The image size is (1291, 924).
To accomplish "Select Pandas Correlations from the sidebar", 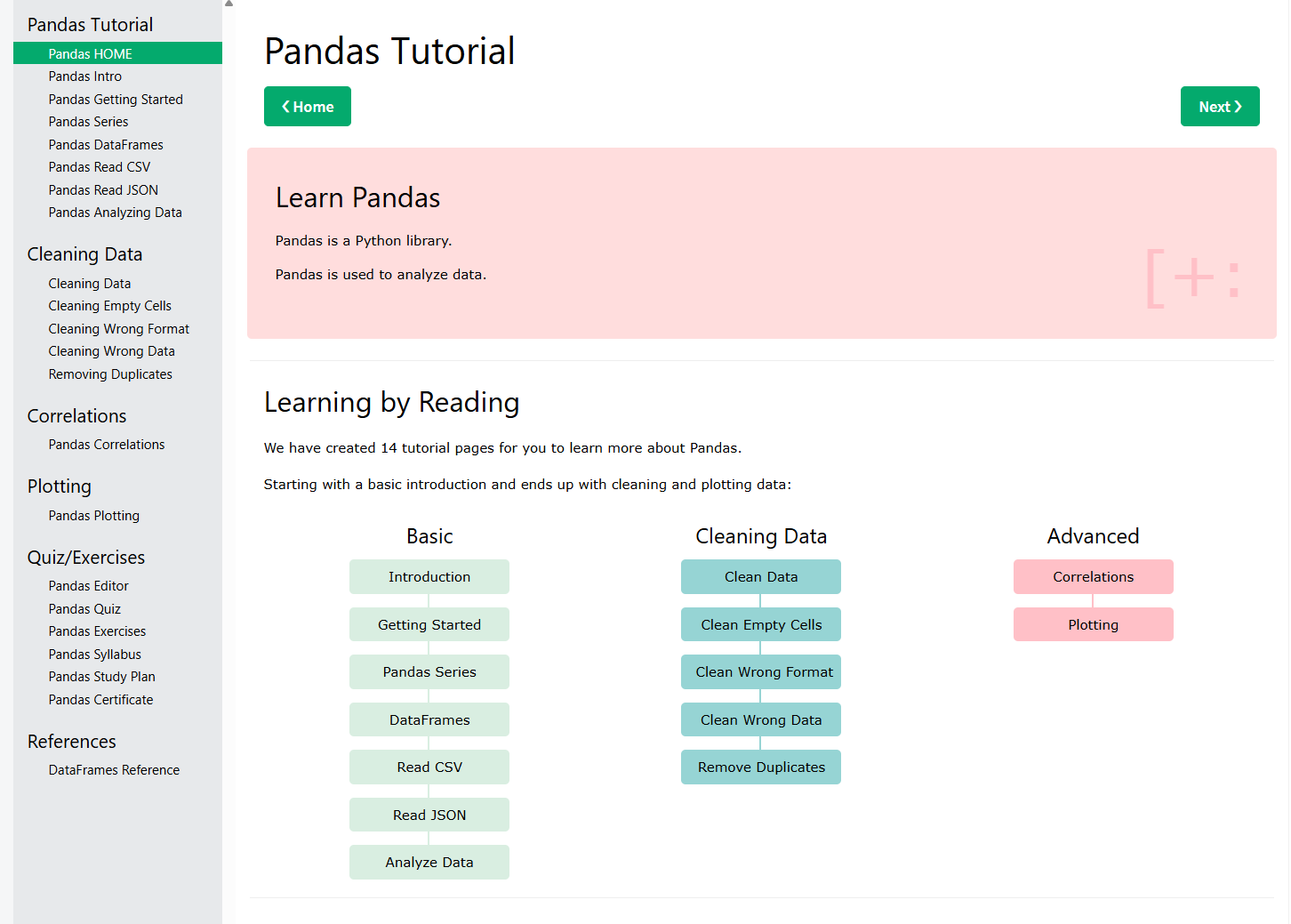I will (106, 444).
